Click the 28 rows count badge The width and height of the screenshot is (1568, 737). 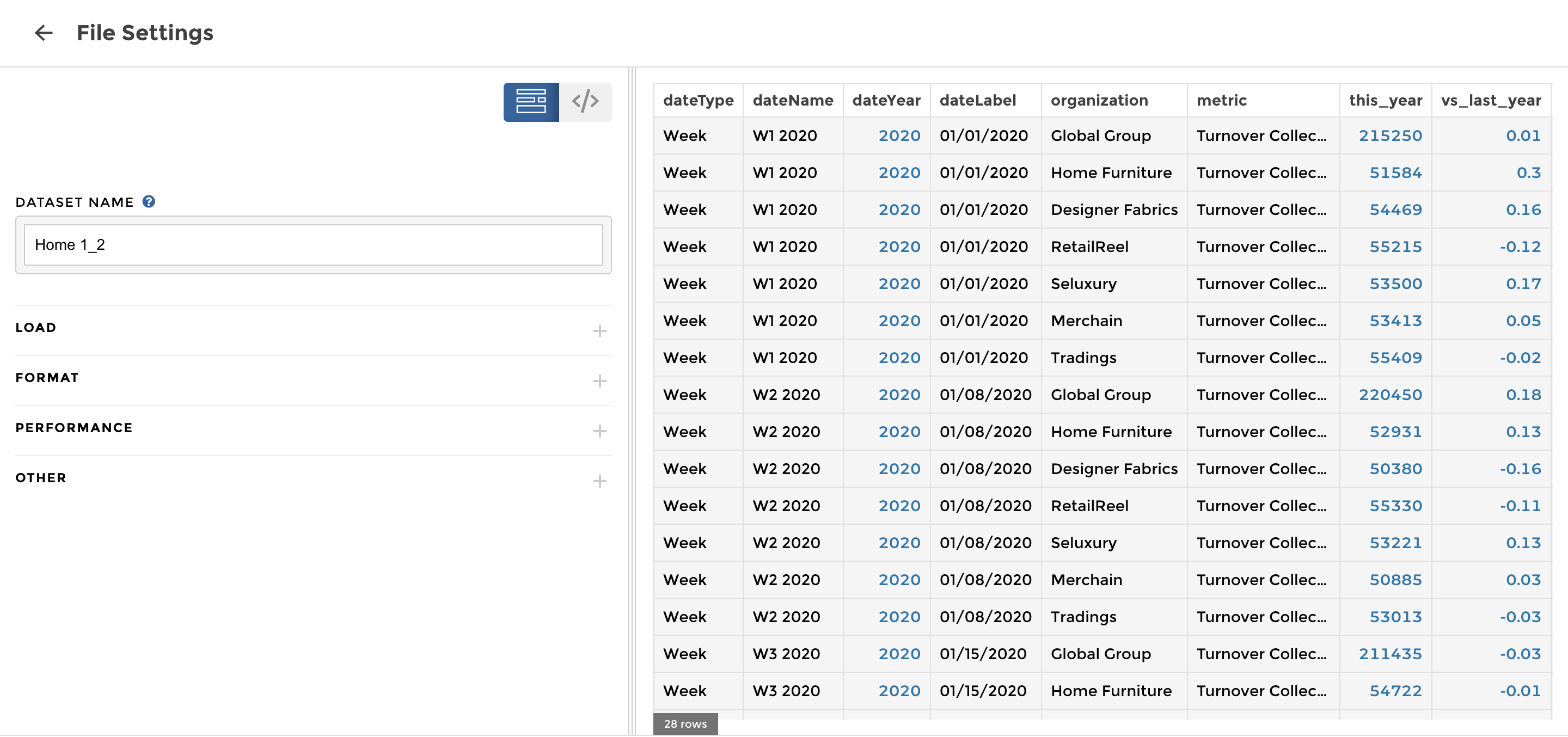click(x=685, y=723)
